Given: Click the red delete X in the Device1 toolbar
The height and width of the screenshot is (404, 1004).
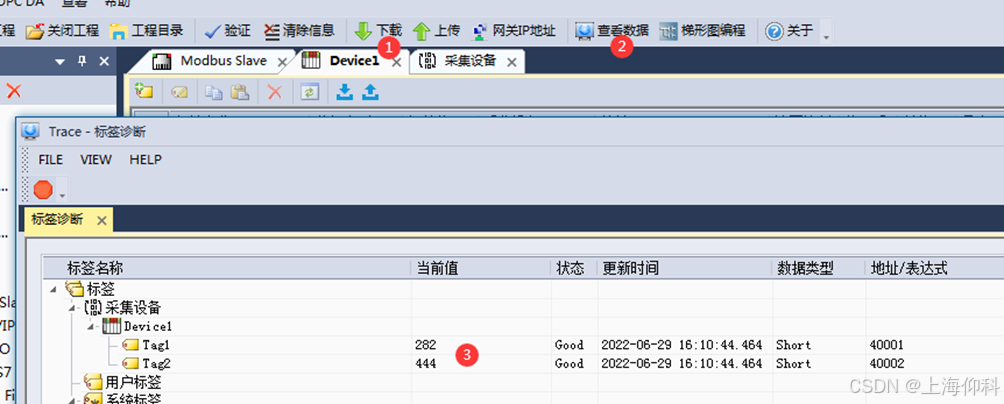Looking at the screenshot, I should pos(274,93).
